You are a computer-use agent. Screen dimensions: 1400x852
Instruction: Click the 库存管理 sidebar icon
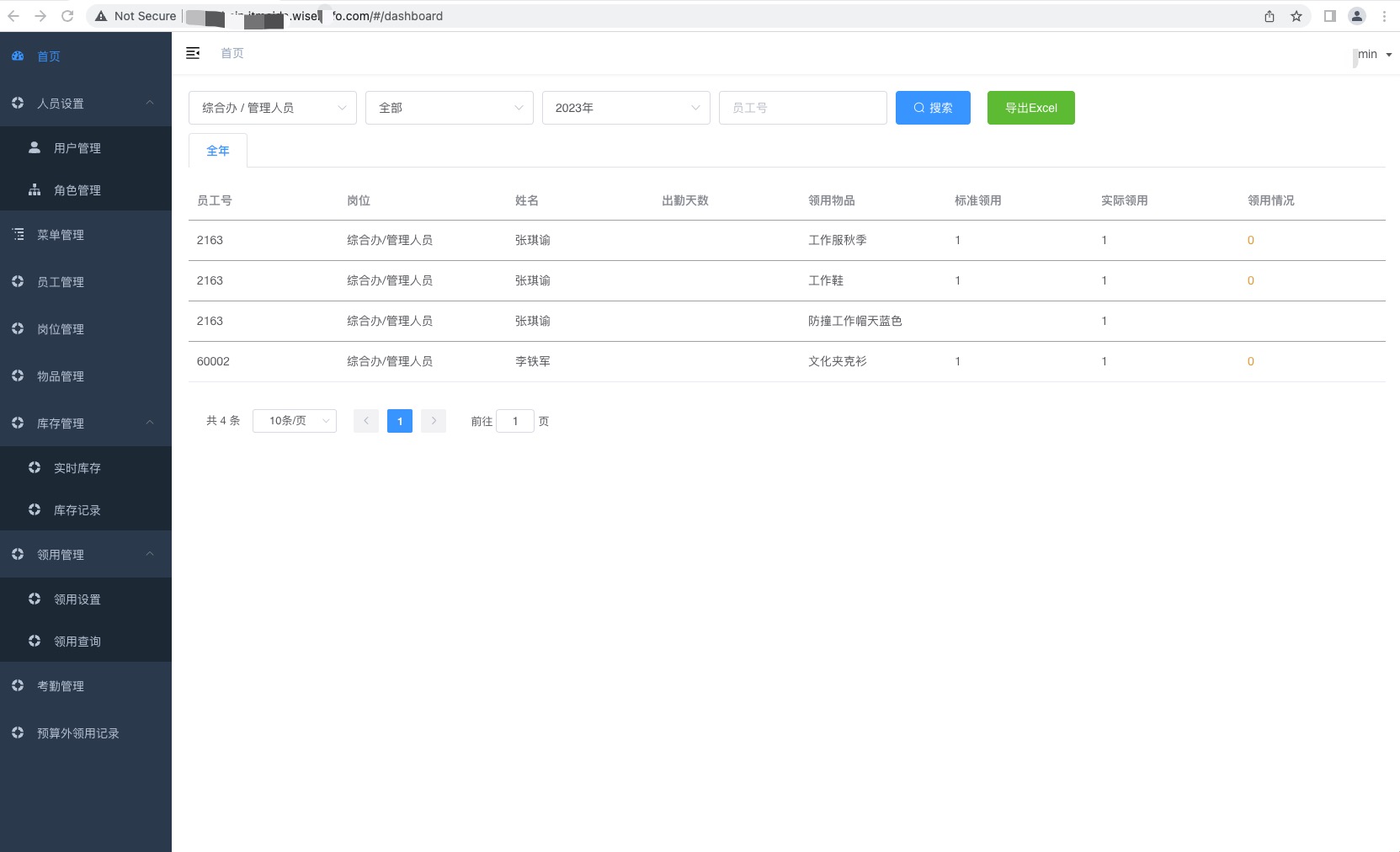pos(18,423)
